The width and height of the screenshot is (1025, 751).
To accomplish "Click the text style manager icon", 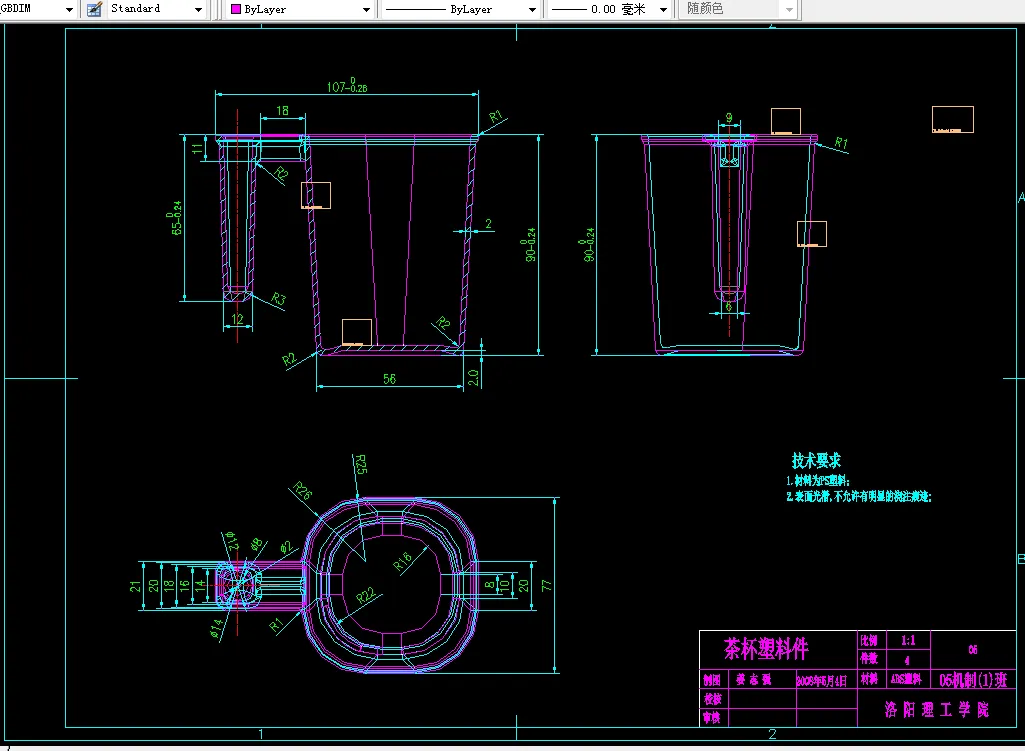I will (94, 9).
